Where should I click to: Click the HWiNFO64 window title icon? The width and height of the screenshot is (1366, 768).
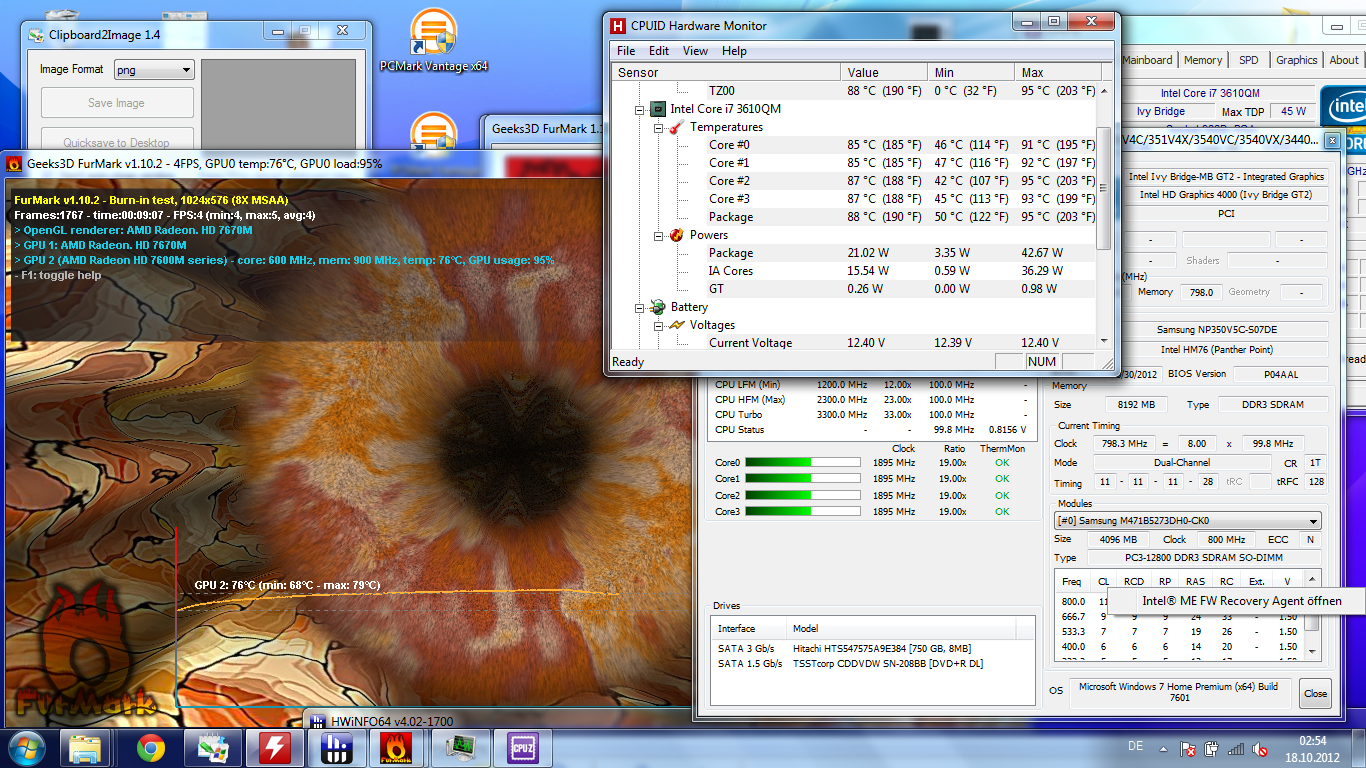point(317,721)
